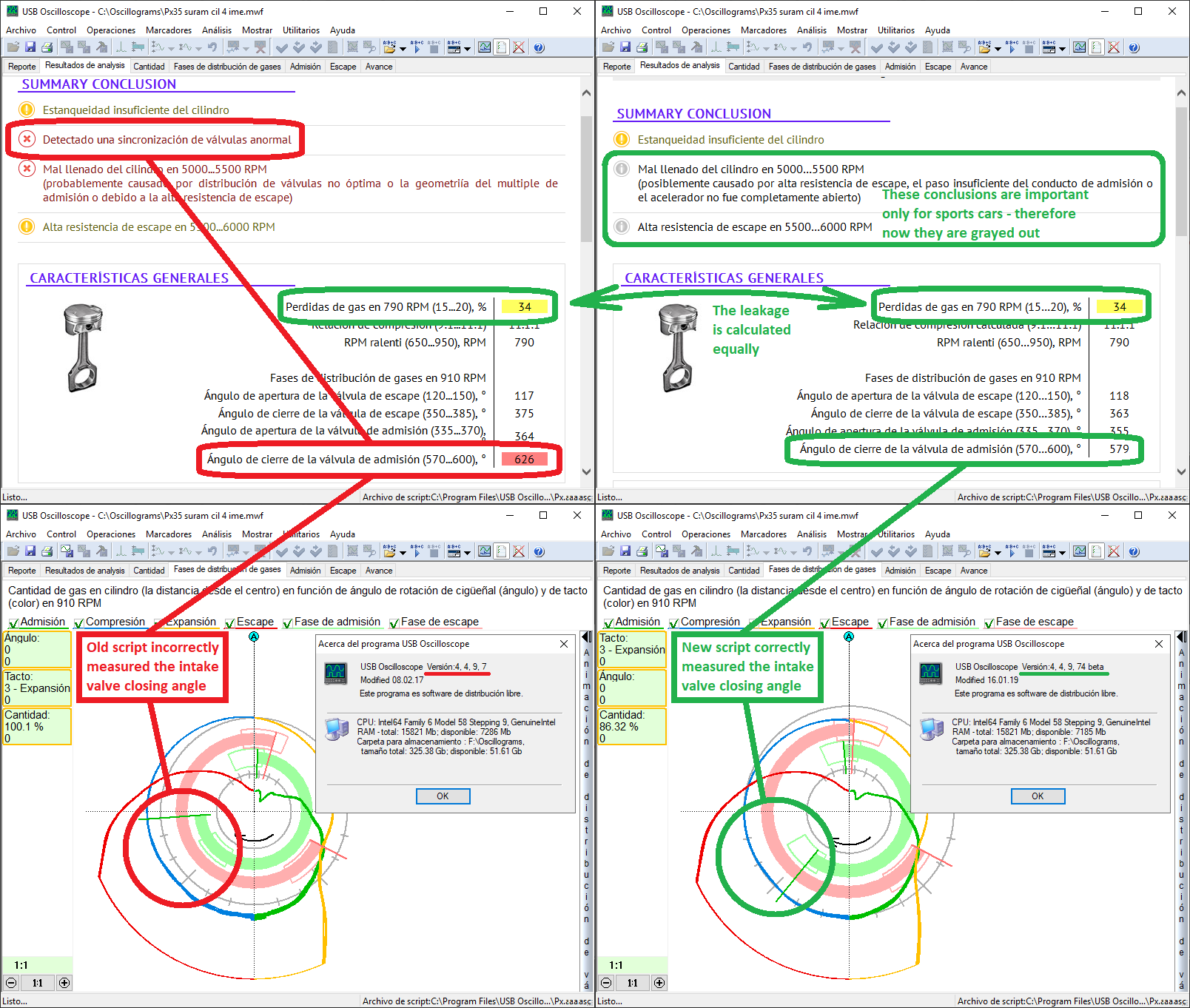Open a file using the folder toolbar icon
The width and height of the screenshot is (1190, 1008).
click(x=15, y=47)
